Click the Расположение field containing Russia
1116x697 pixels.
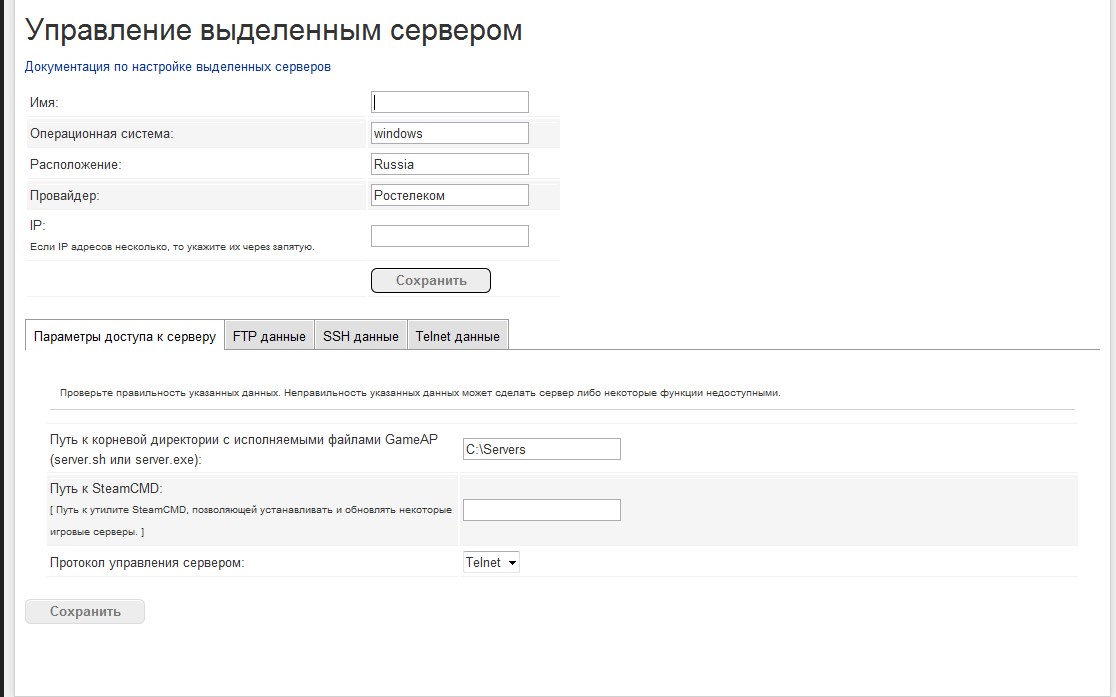pos(449,164)
